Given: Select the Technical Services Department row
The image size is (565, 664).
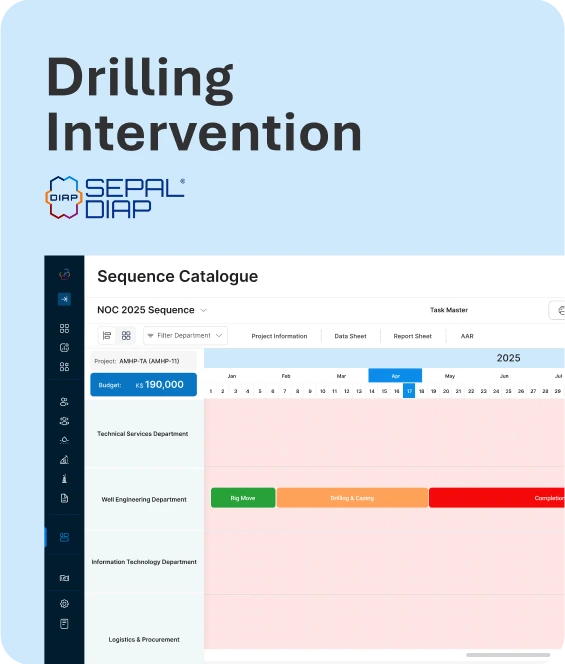Looking at the screenshot, I should (143, 434).
